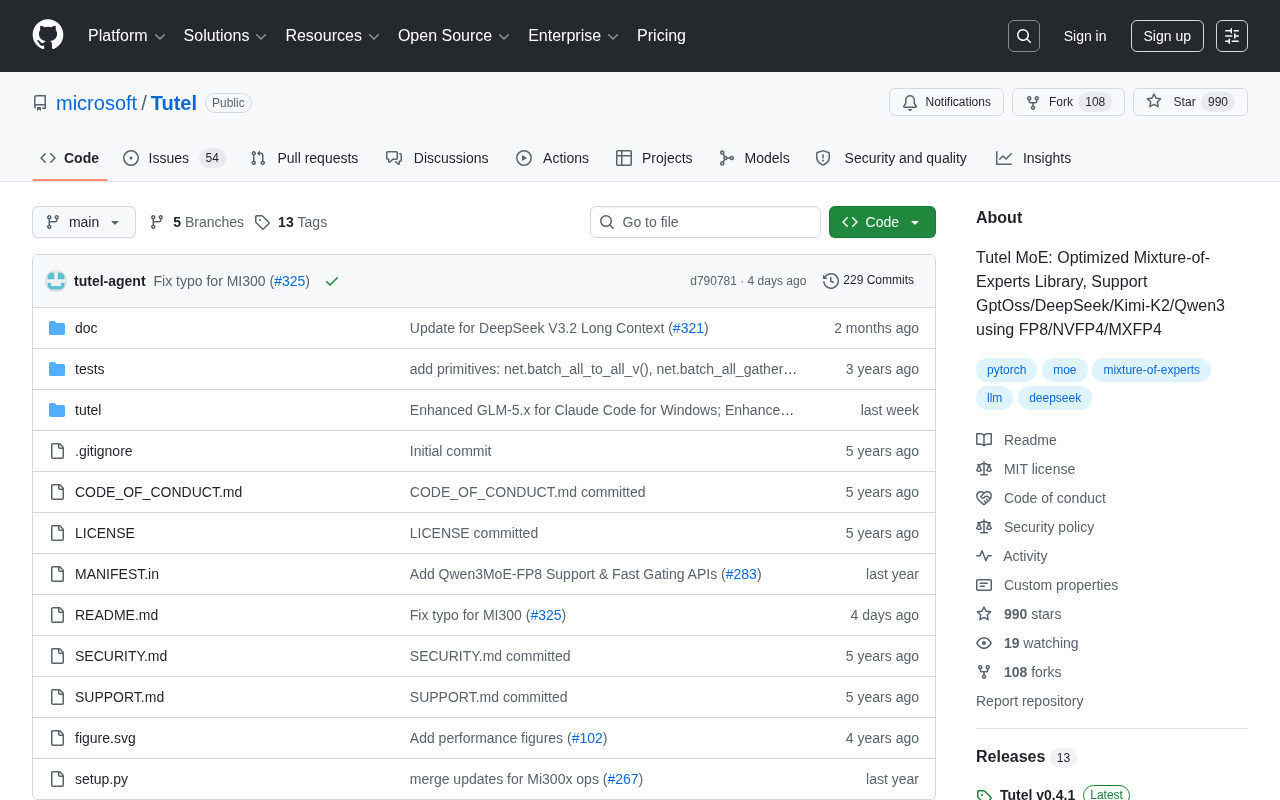
Task: Click the doc folder icon
Action: click(57, 328)
